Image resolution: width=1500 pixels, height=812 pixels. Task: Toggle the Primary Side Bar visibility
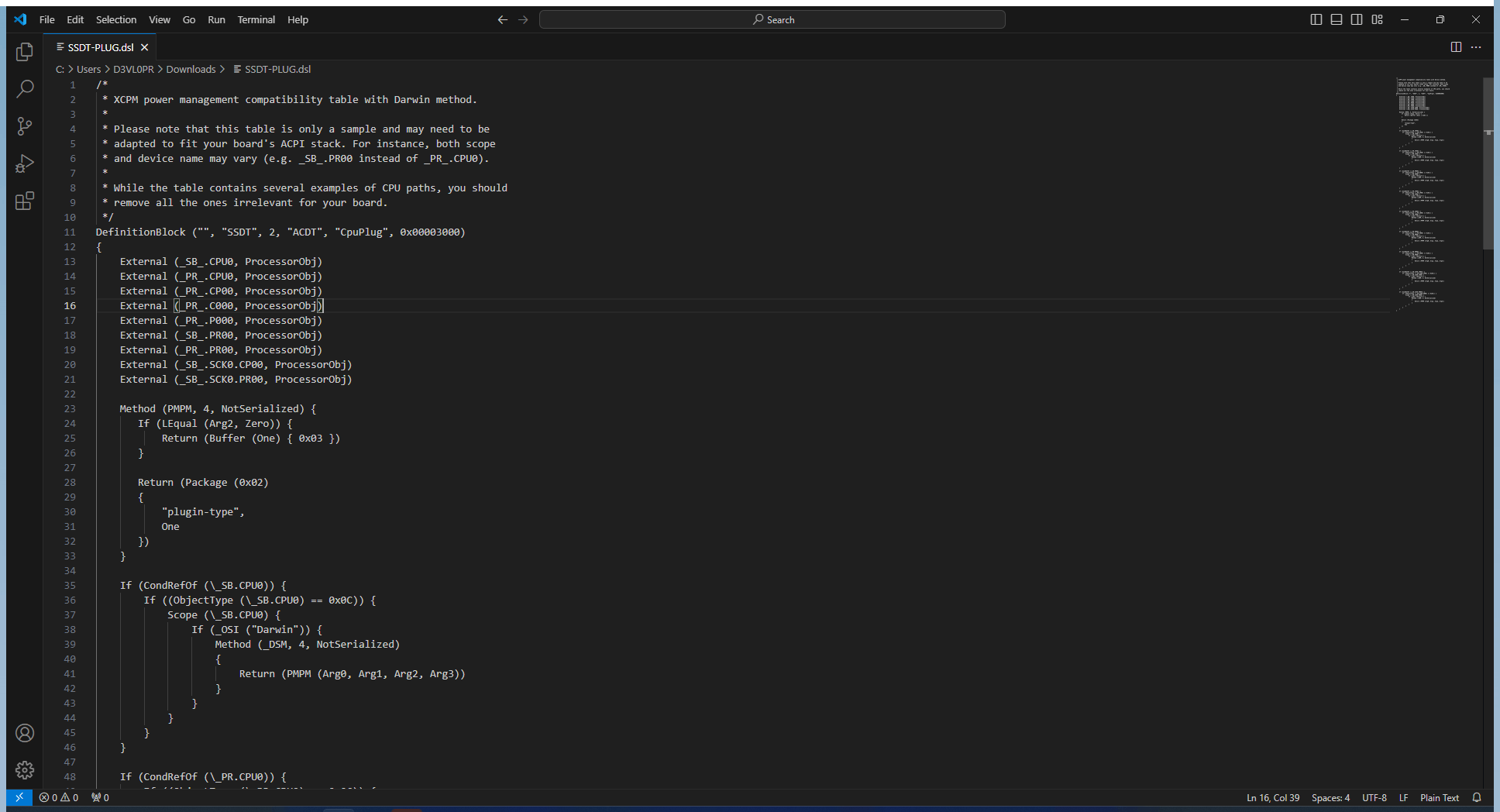coord(1316,19)
